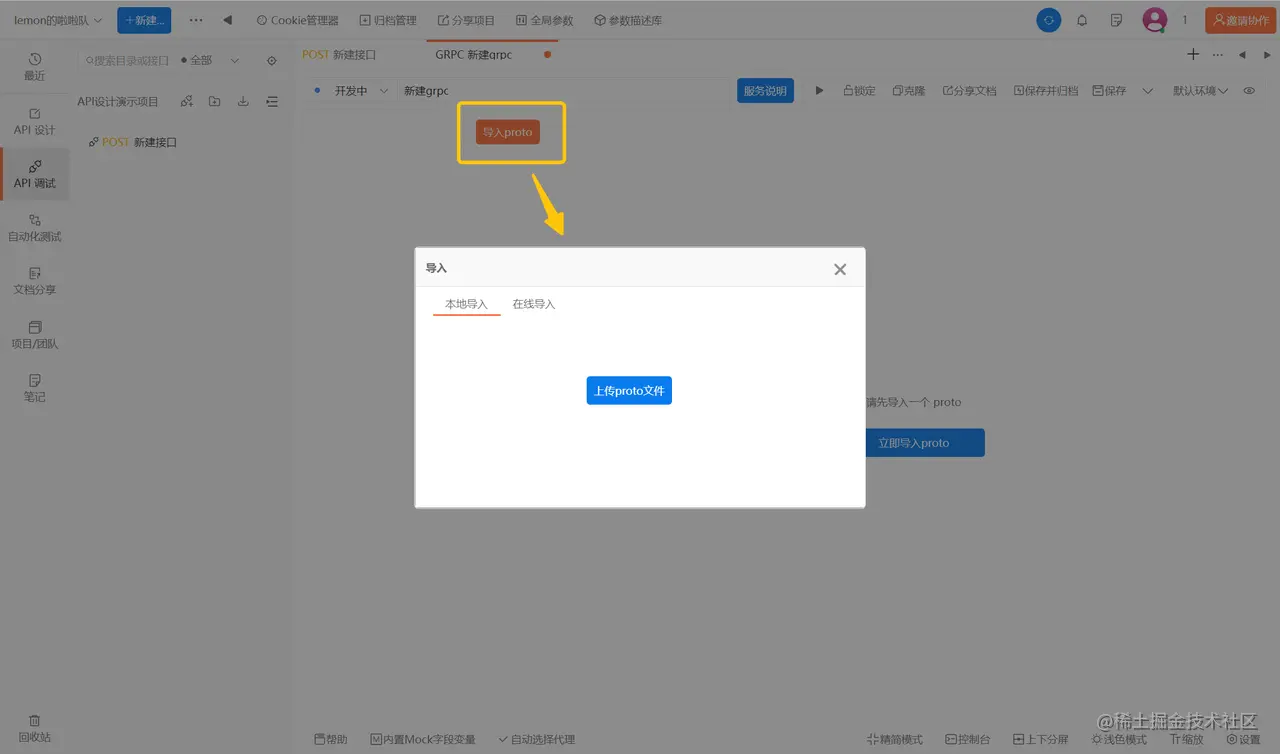
Task: Switch to the 在线导入 tab
Action: coord(534,304)
